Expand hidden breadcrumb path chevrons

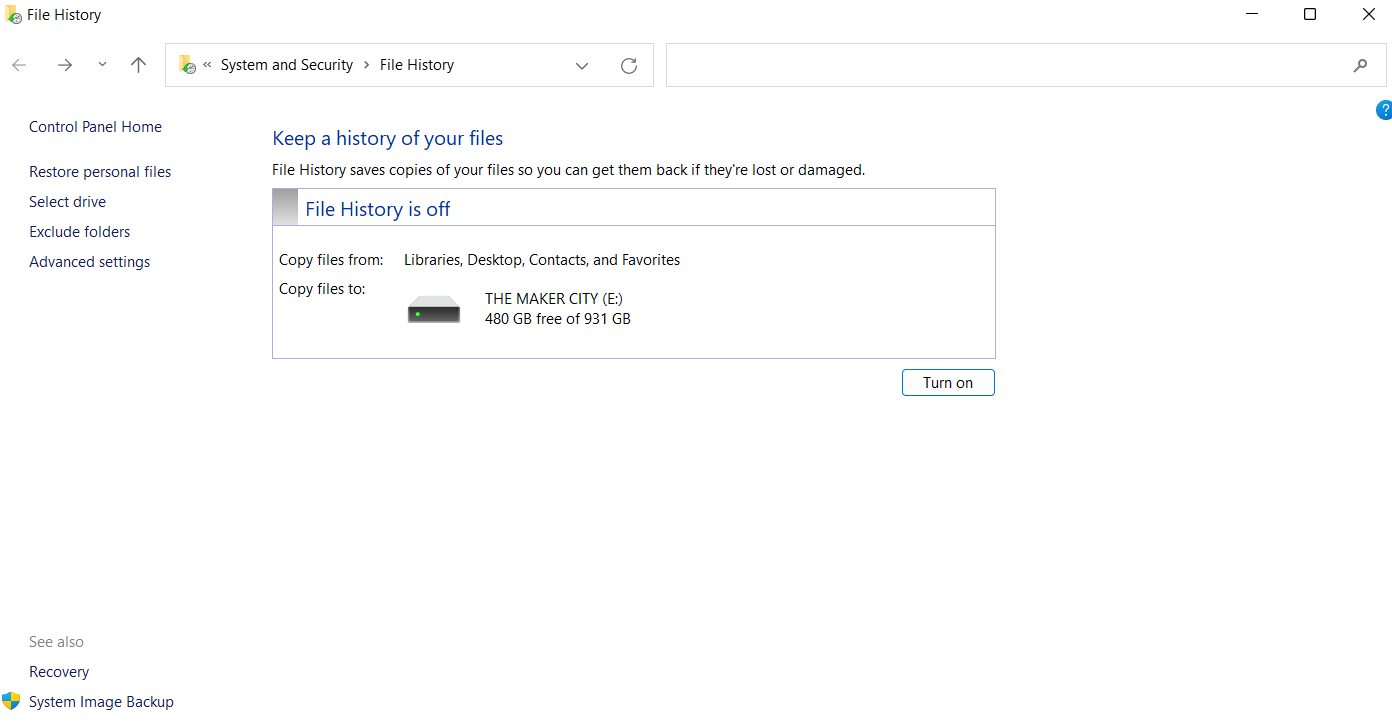click(207, 65)
